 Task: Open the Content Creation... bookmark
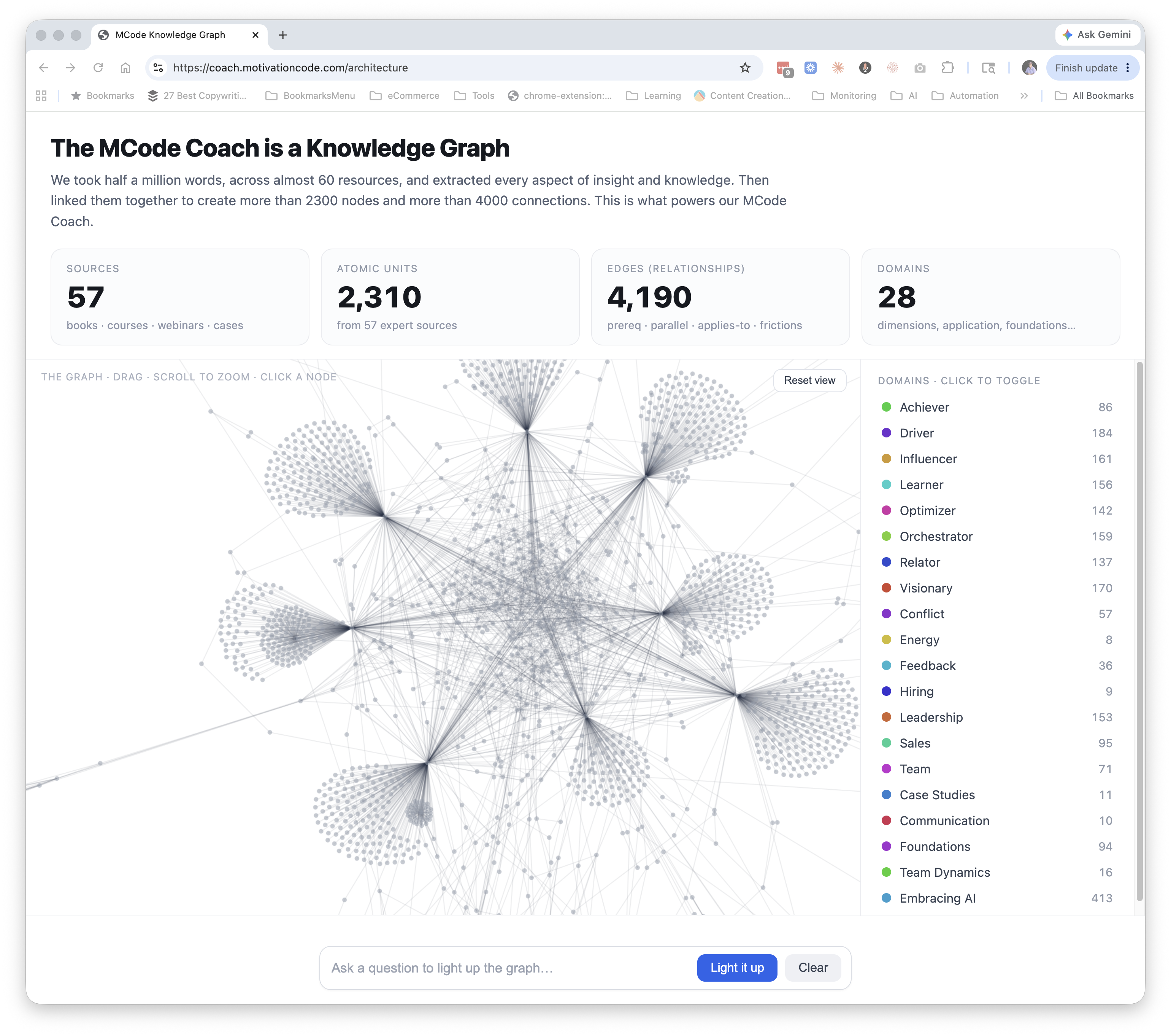point(742,96)
